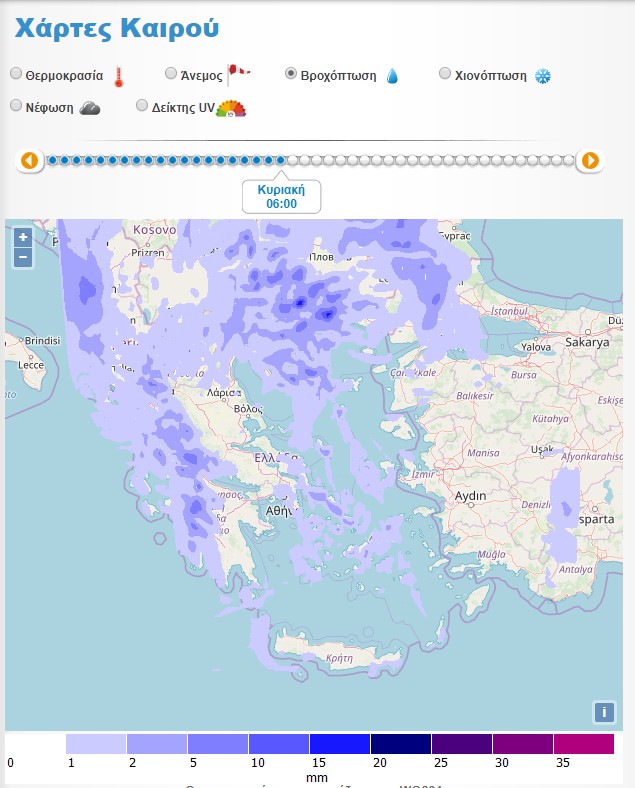The image size is (635, 788).
Task: Click the Aydın city label on map
Action: coord(470,496)
